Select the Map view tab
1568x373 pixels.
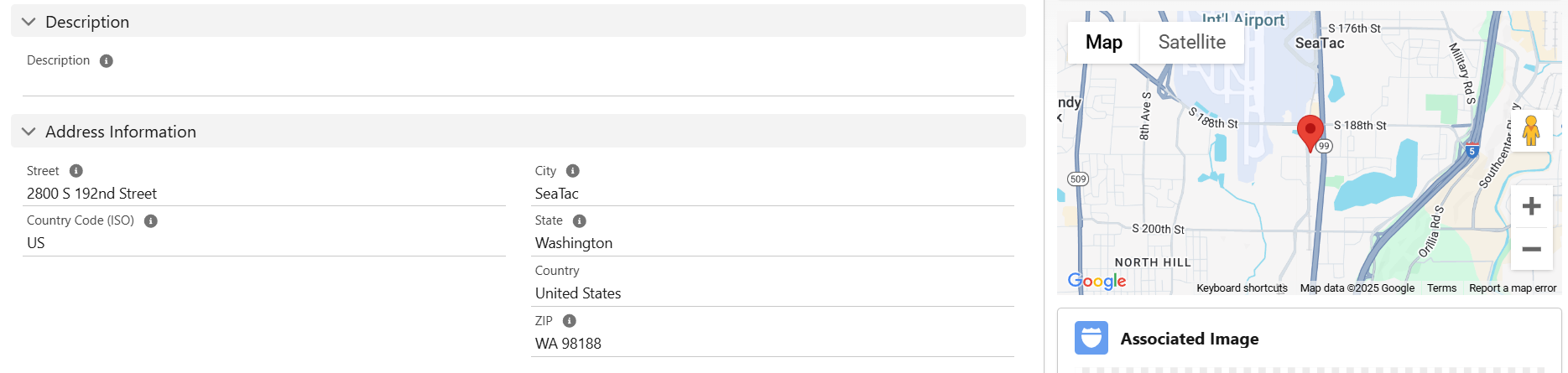coord(1103,42)
